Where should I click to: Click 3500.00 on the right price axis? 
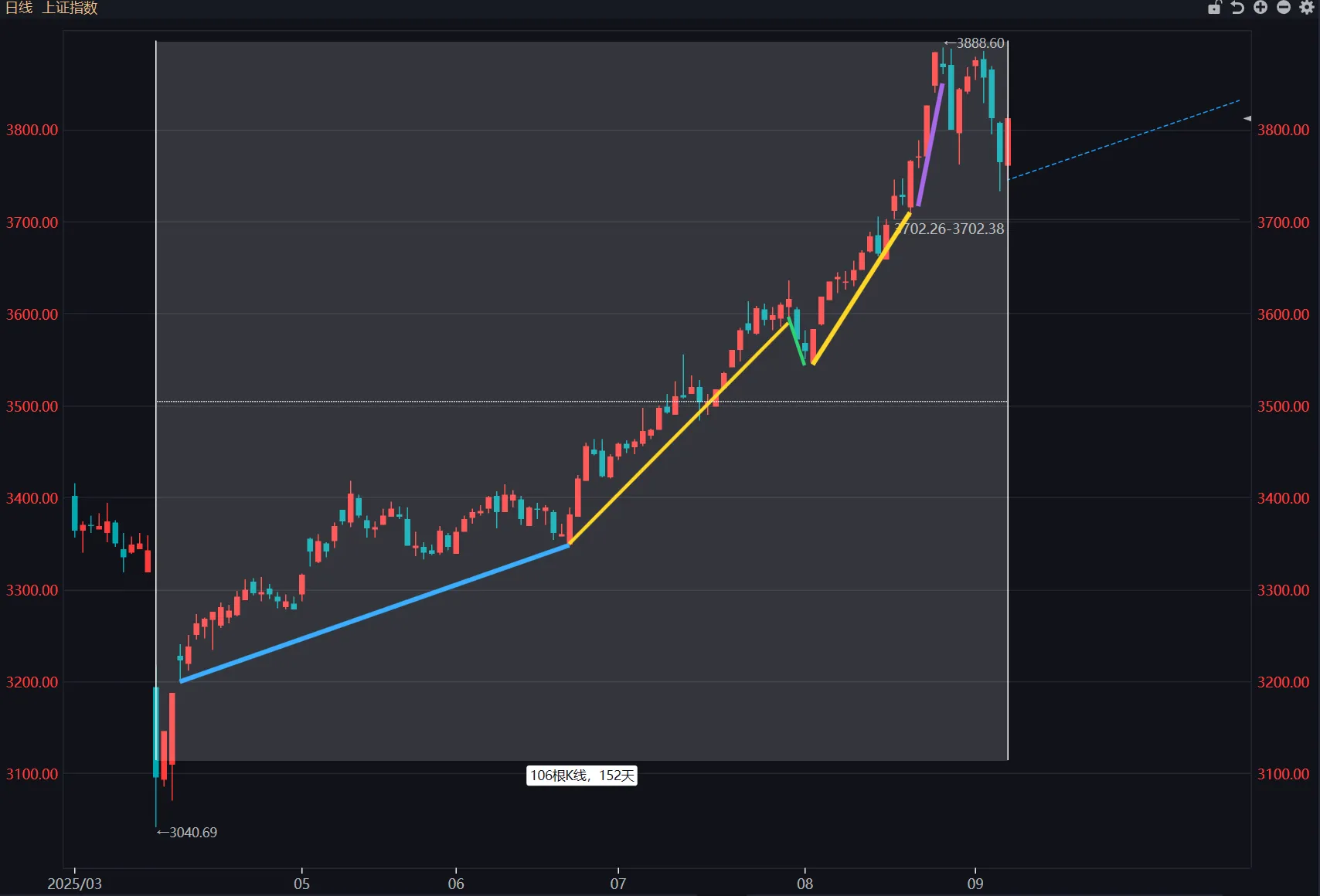coord(1283,406)
